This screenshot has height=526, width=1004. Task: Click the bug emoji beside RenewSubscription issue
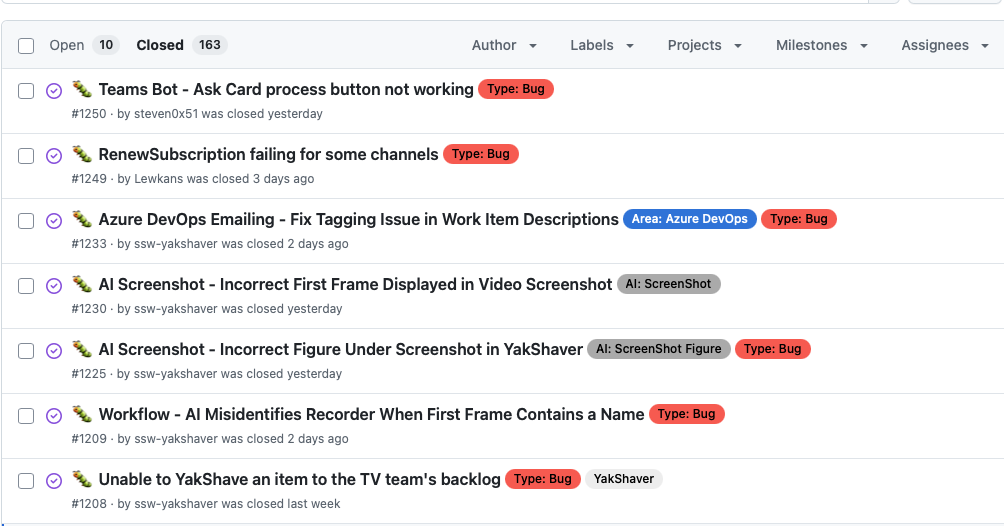click(x=82, y=154)
